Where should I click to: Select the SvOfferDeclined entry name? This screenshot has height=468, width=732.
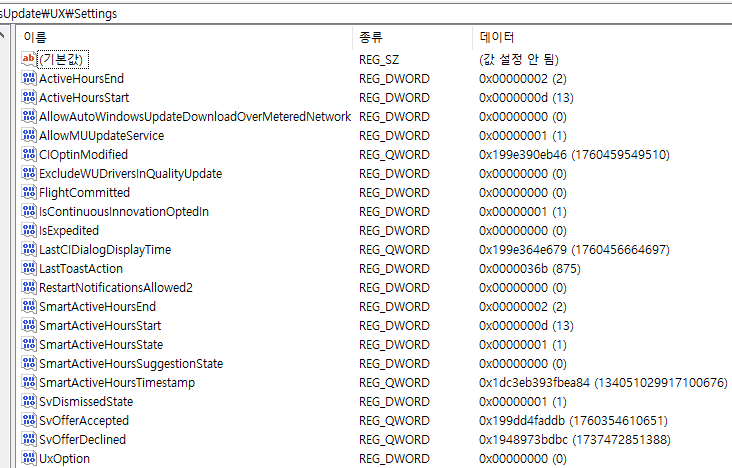[82, 440]
